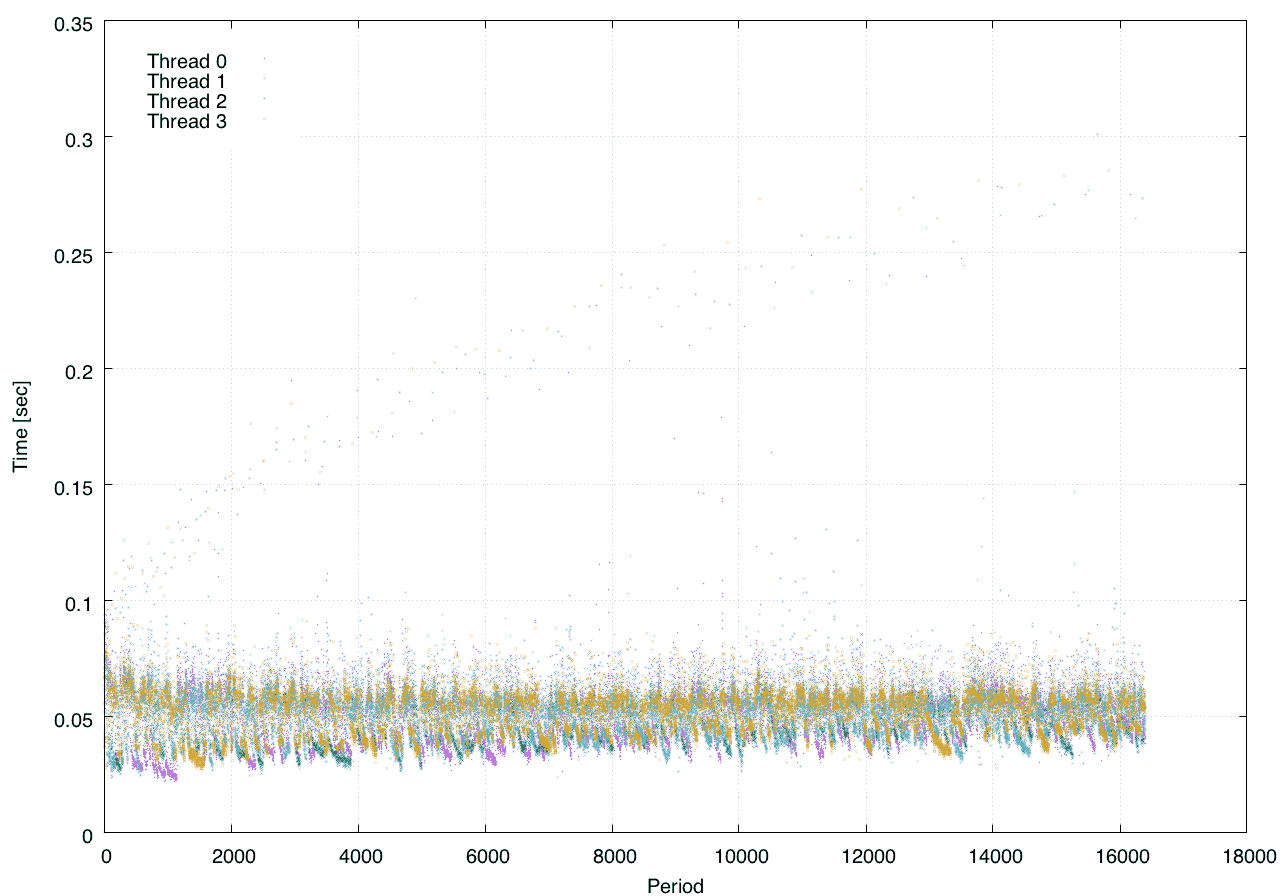Click the 0.05 y-axis tick label
This screenshot has height=896, width=1280.
pyautogui.click(x=72, y=718)
